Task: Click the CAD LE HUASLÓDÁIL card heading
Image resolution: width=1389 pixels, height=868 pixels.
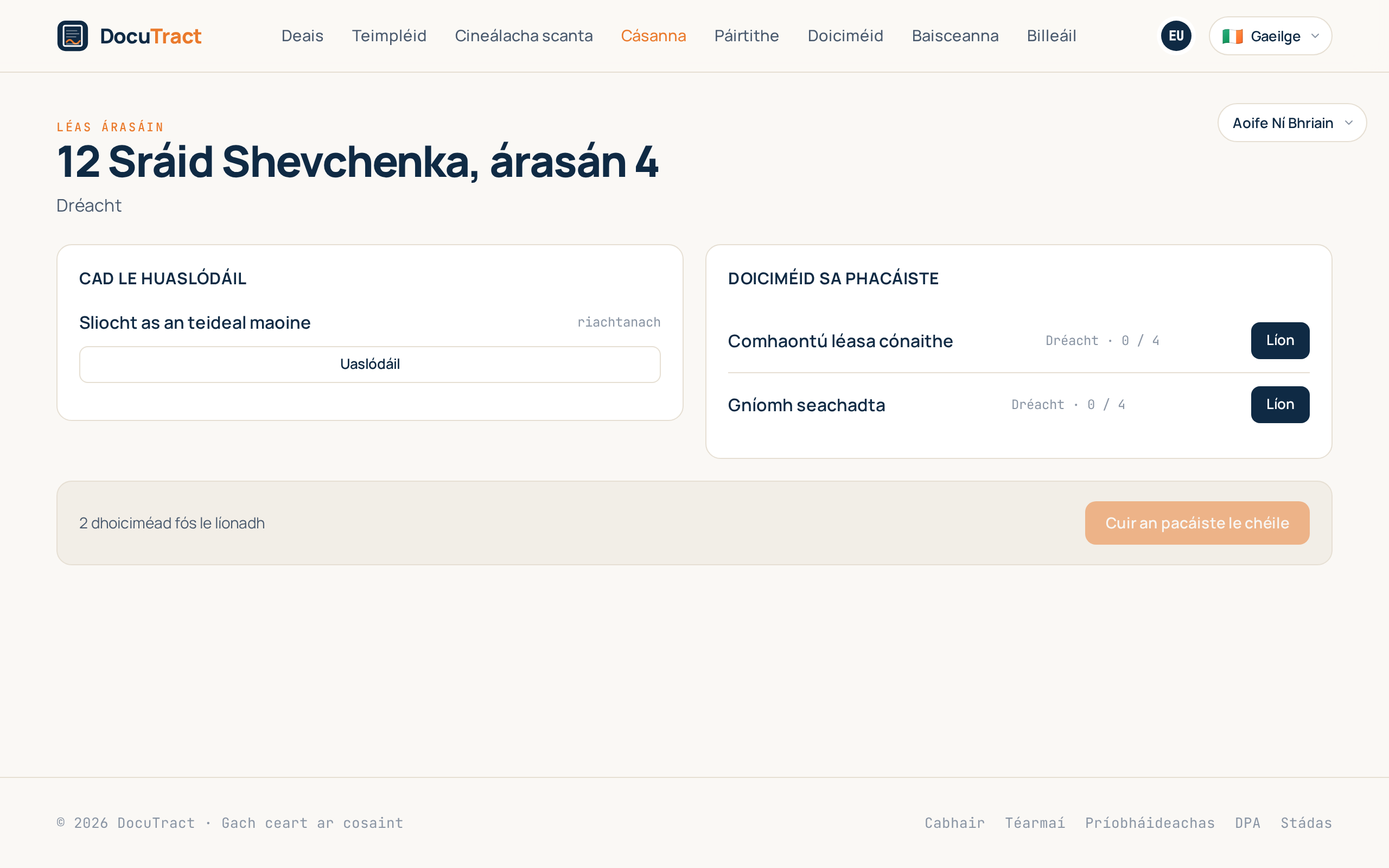Action: (162, 278)
